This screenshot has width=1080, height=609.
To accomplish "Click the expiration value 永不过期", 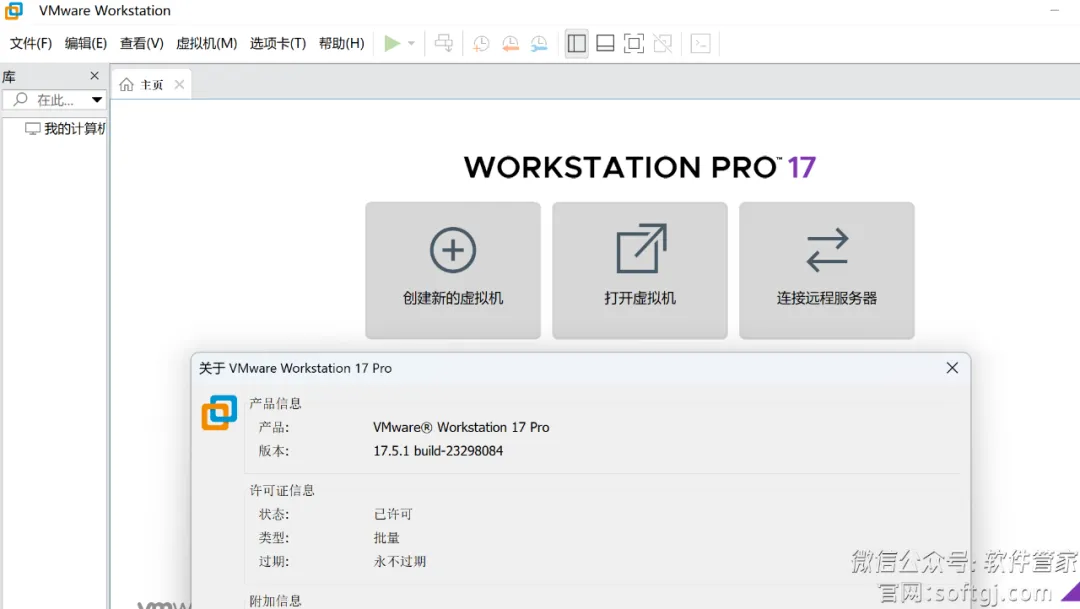I will [400, 561].
